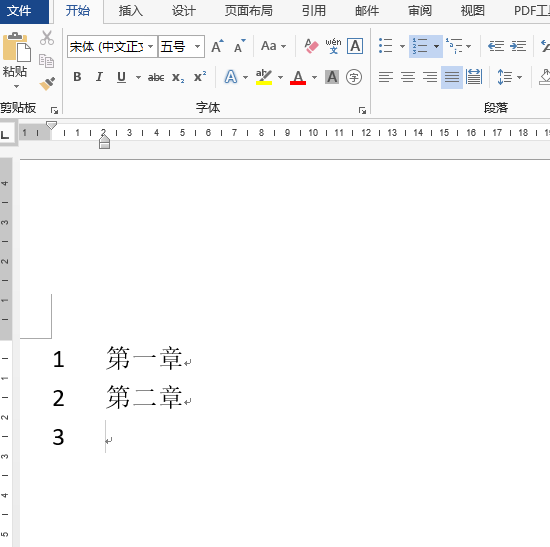Click the empty numbered line 3
The image size is (550, 547).
point(108,437)
